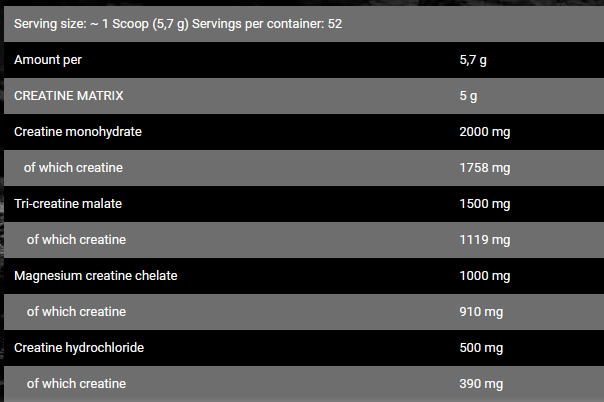Click the 1500 mg value

(484, 204)
